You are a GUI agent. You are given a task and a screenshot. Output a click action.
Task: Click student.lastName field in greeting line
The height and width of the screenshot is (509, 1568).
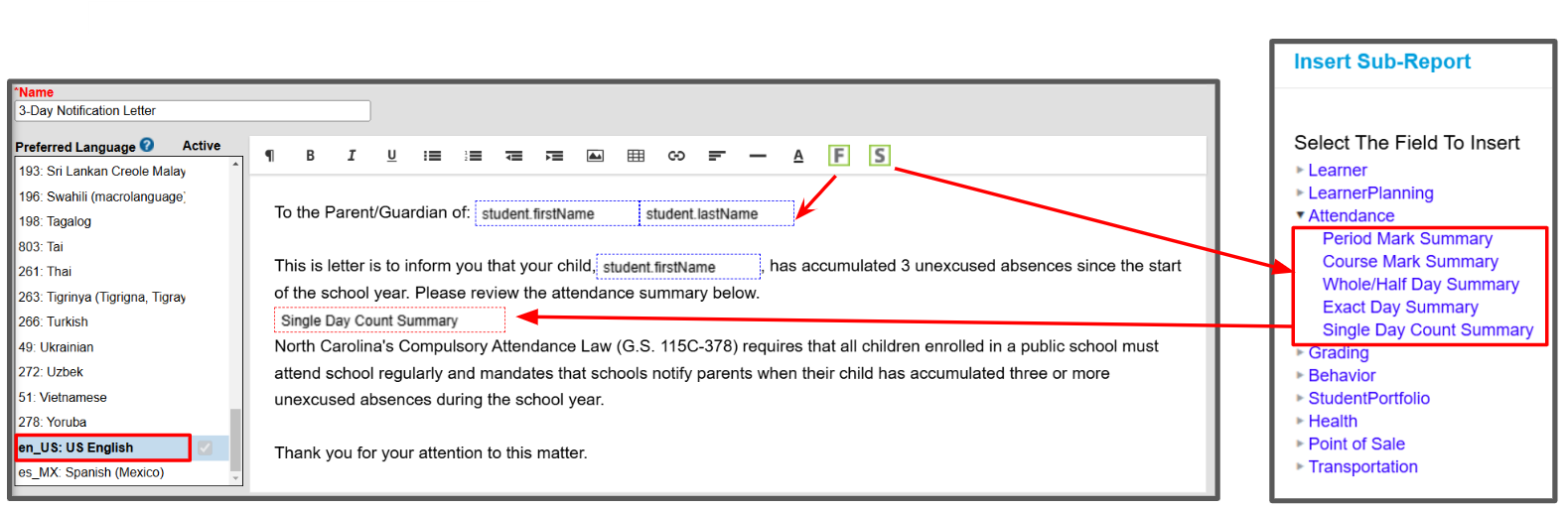click(717, 213)
